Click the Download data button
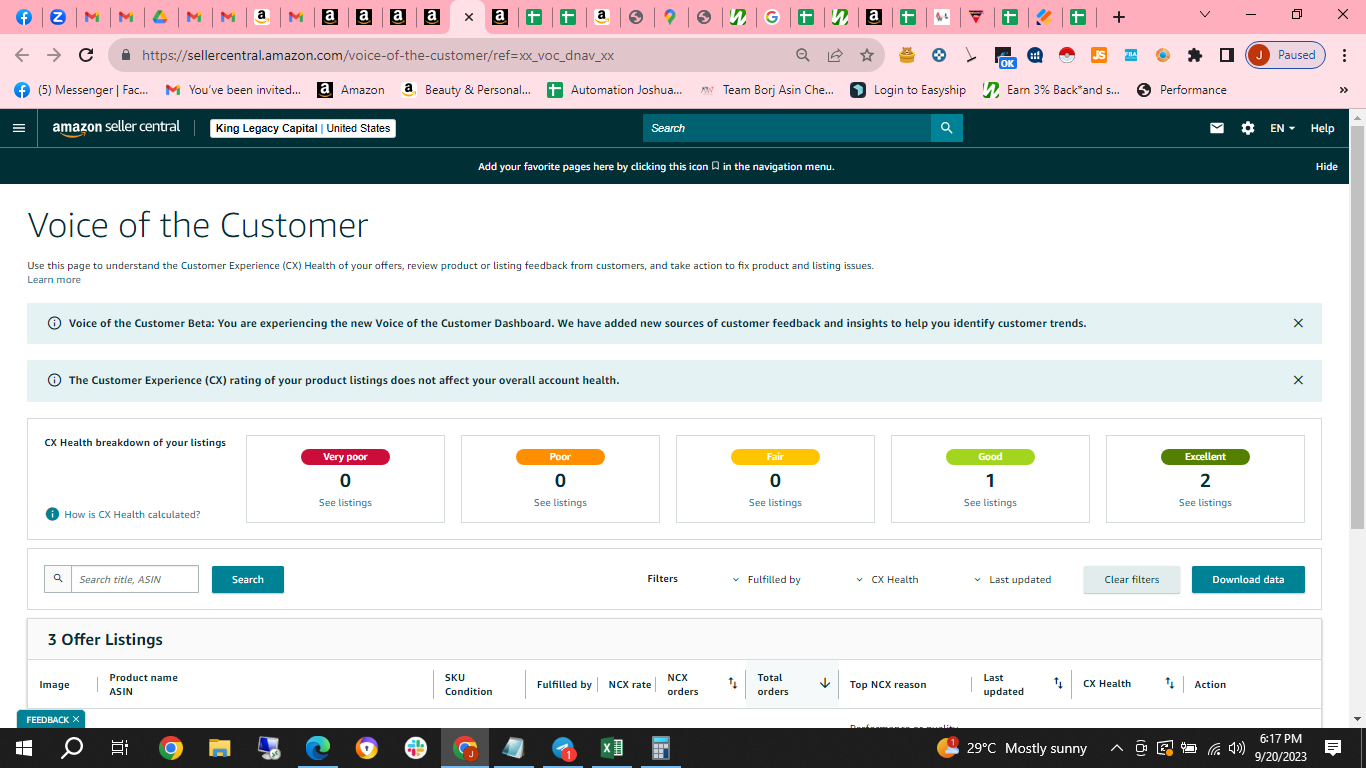This screenshot has height=768, width=1366. [1248, 579]
